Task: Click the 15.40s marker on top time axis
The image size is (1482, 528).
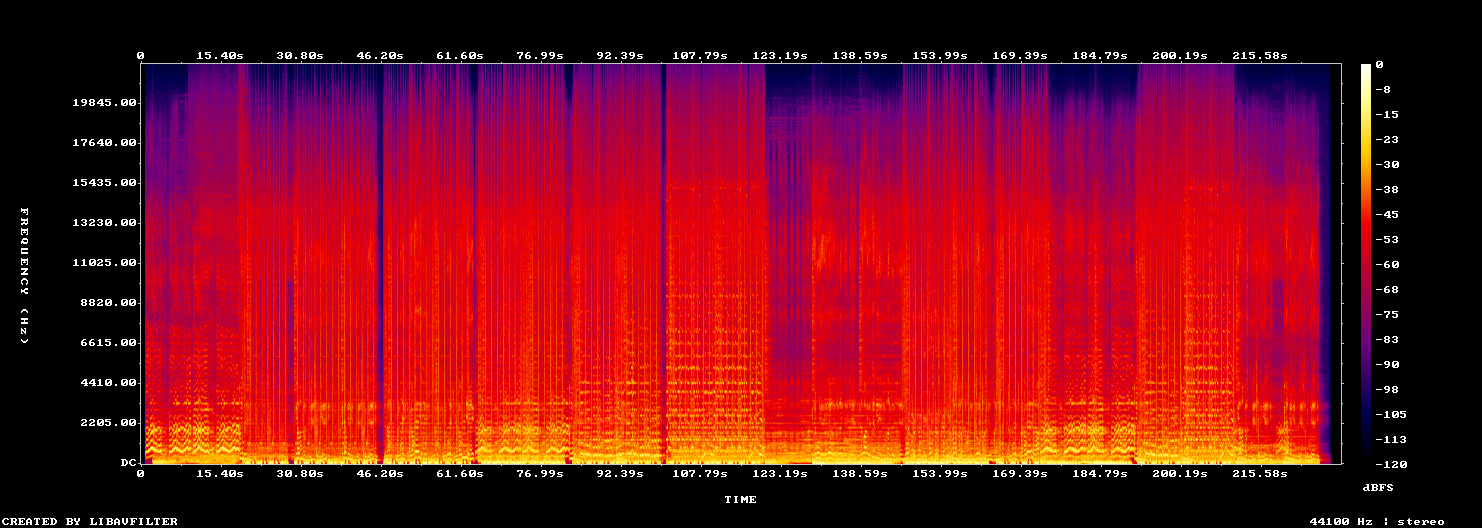Action: coord(219,55)
